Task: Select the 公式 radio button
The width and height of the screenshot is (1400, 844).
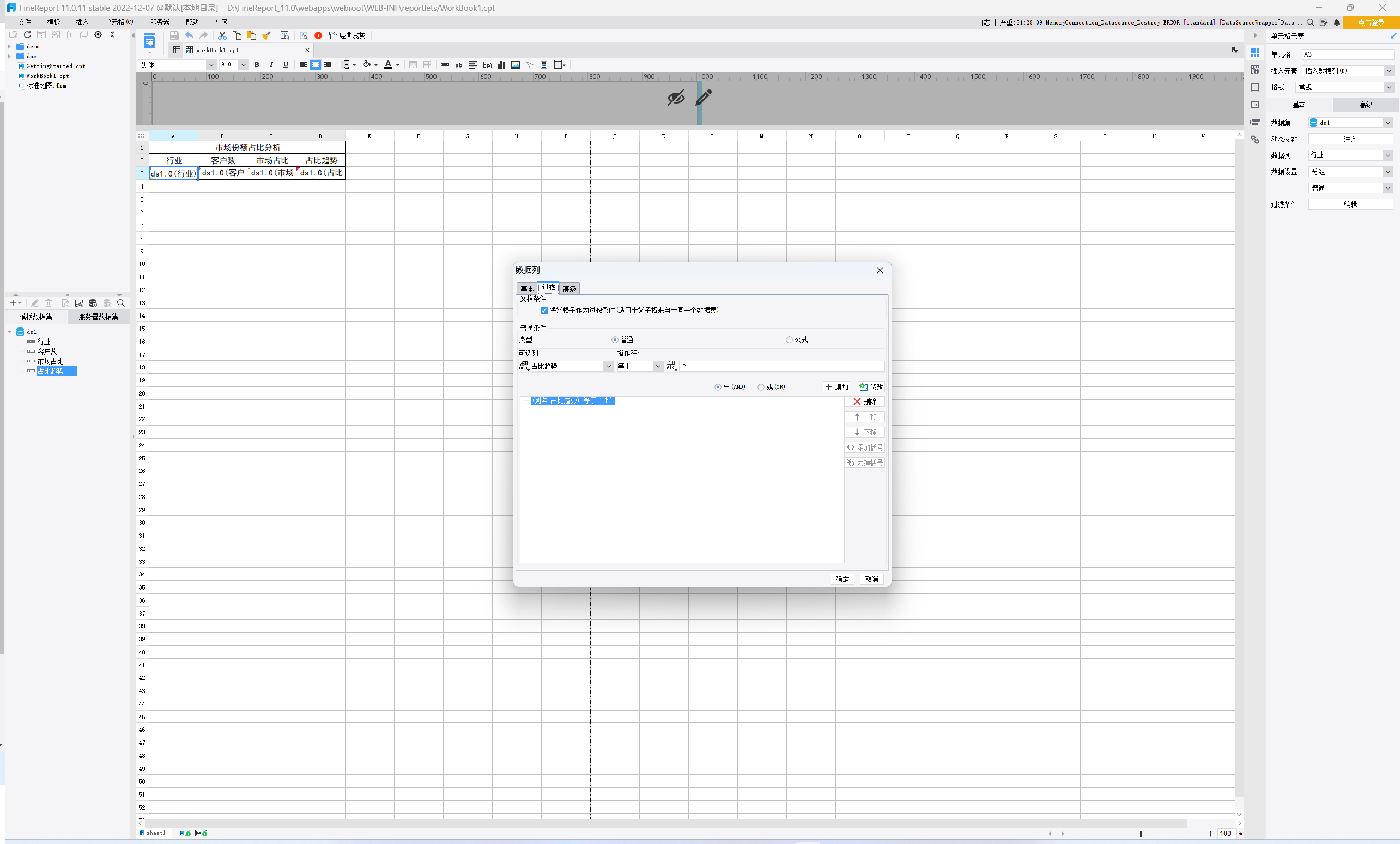Action: [x=789, y=339]
